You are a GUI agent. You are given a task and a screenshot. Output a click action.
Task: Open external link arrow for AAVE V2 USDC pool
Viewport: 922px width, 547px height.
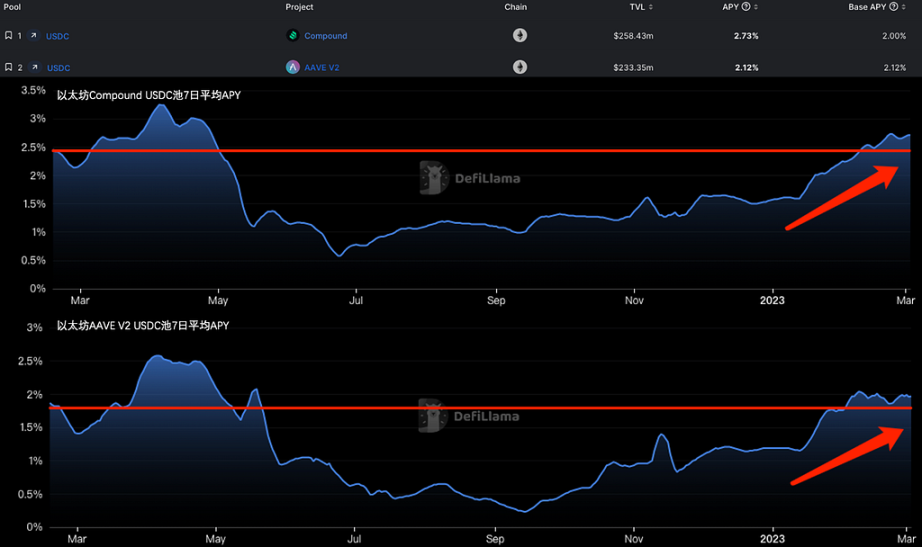[x=35, y=67]
